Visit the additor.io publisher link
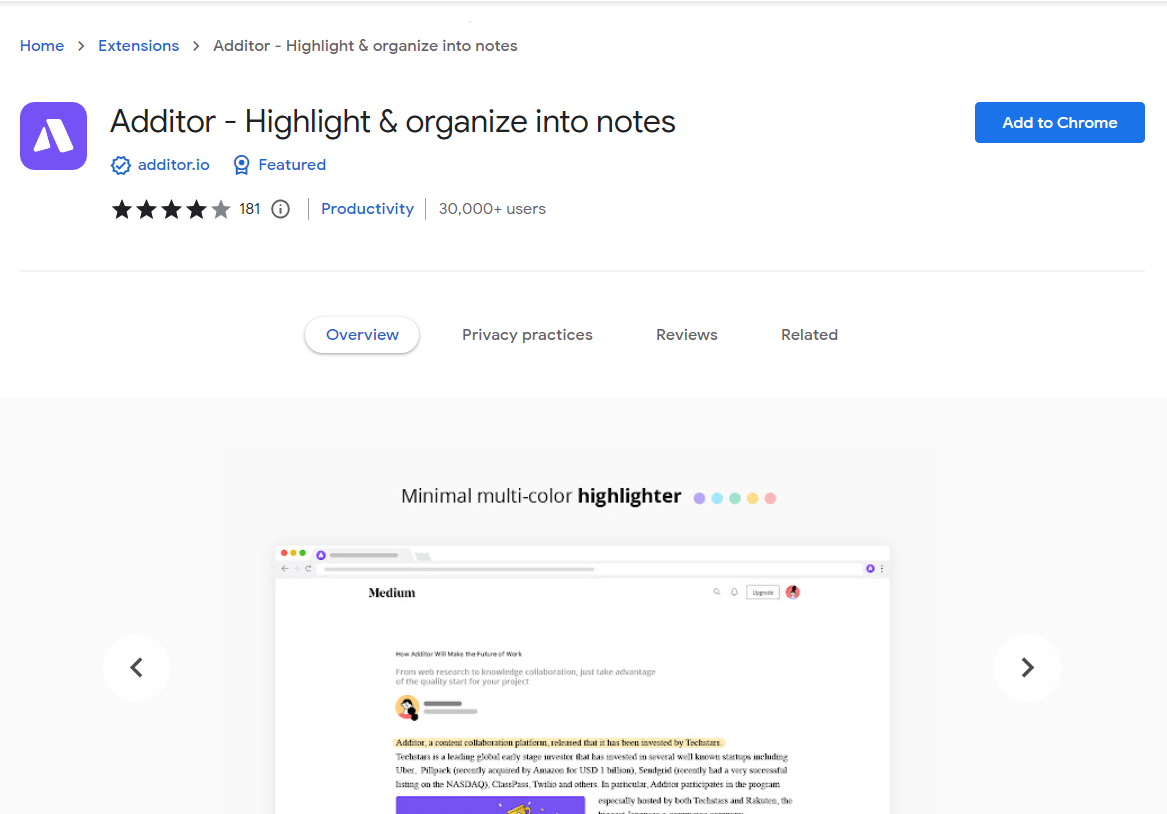 (172, 165)
